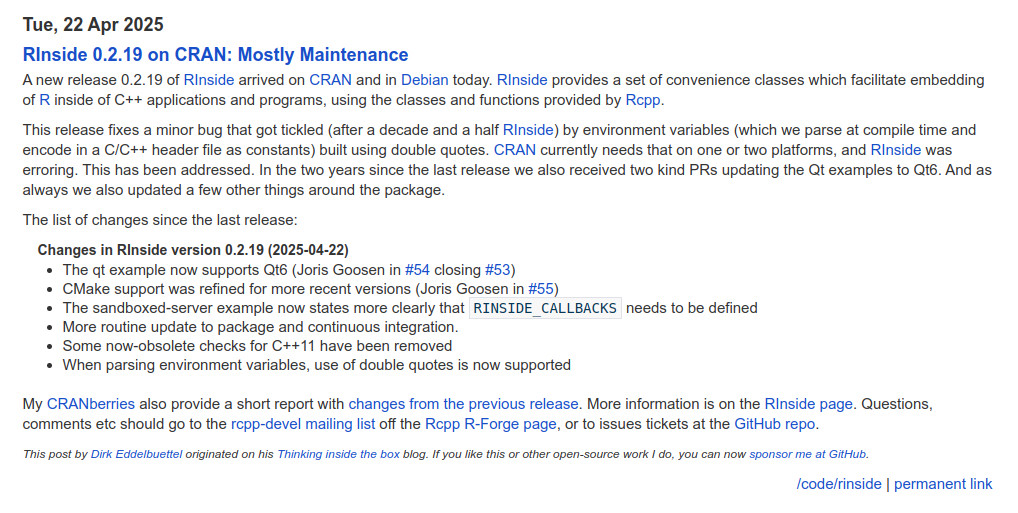
Task: Visit the CRANberries link
Action: point(91,404)
